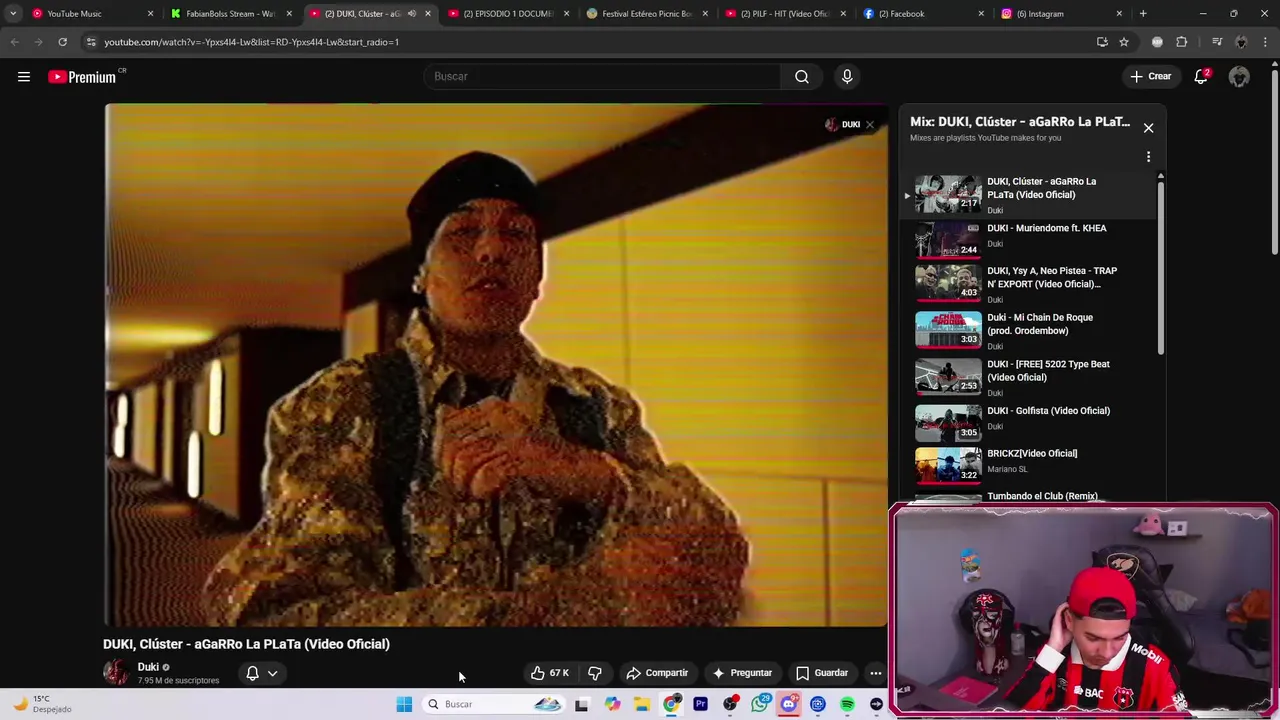Open the YouTube hamburger guide menu
1280x720 pixels.
tap(24, 77)
